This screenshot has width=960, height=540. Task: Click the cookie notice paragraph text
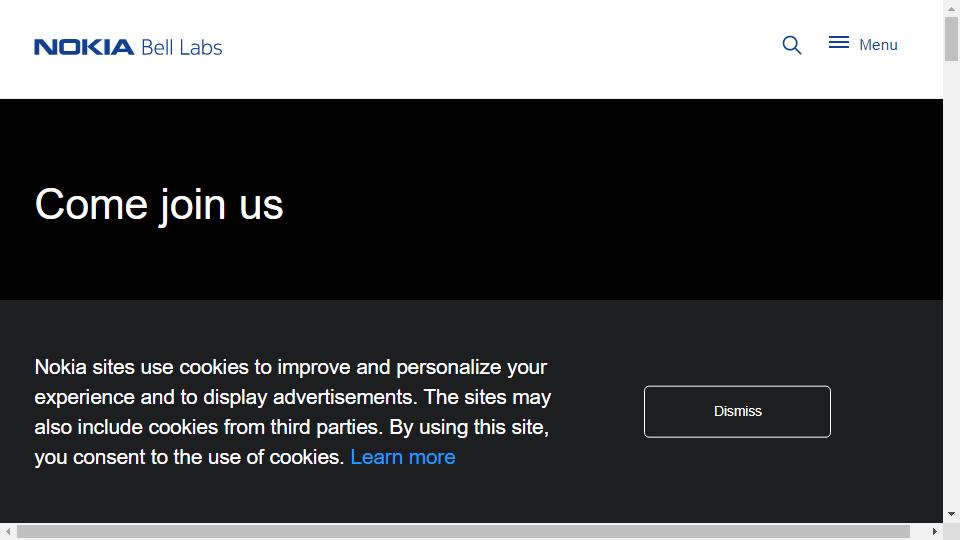pyautogui.click(x=290, y=397)
